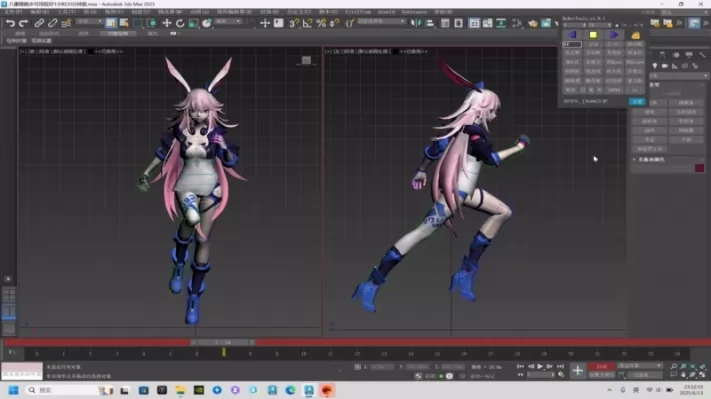Choose the Rectangular Selection Region tool

pos(138,23)
